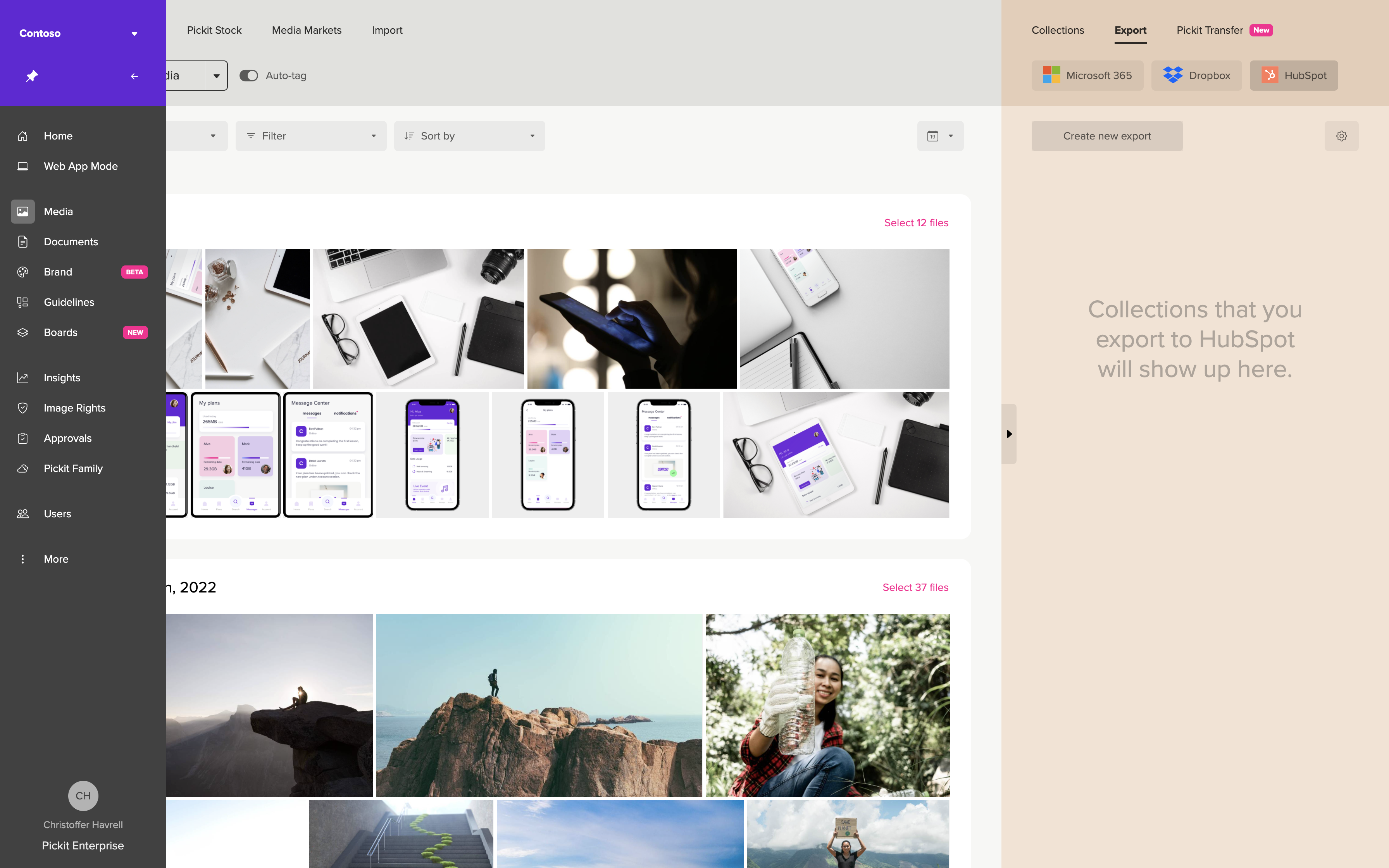Collapse sidebar with the back arrow
1389x868 pixels.
134,76
